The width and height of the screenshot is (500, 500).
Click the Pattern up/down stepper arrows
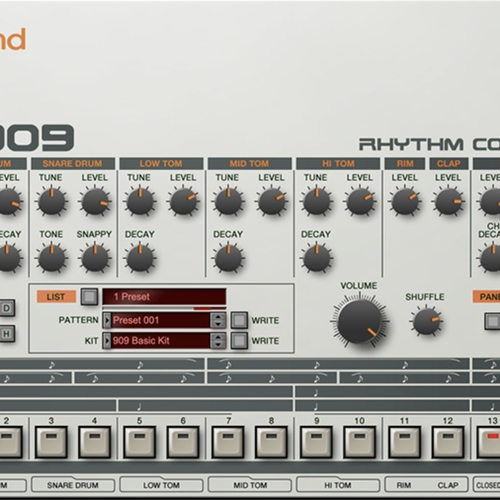click(218, 320)
